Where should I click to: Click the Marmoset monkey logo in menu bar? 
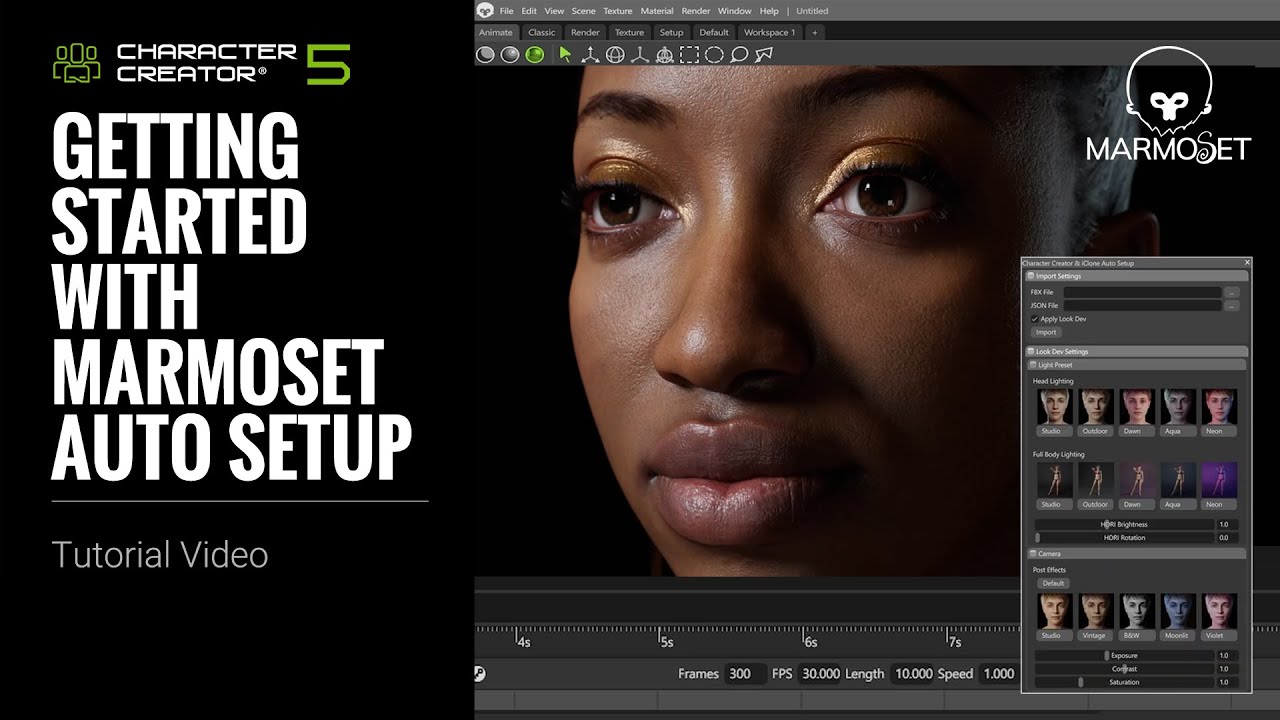(485, 10)
